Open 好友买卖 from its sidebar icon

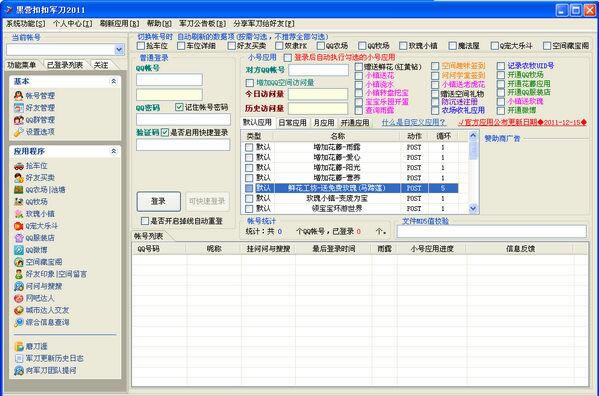point(18,178)
